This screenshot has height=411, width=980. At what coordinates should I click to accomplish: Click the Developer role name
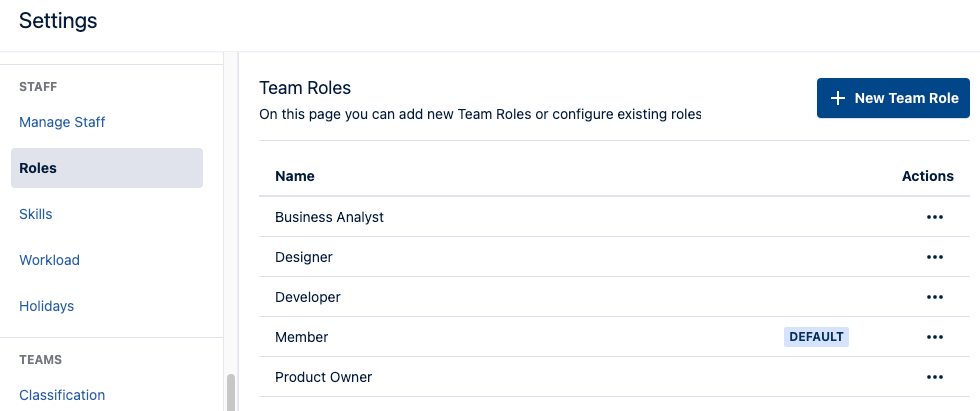[308, 297]
